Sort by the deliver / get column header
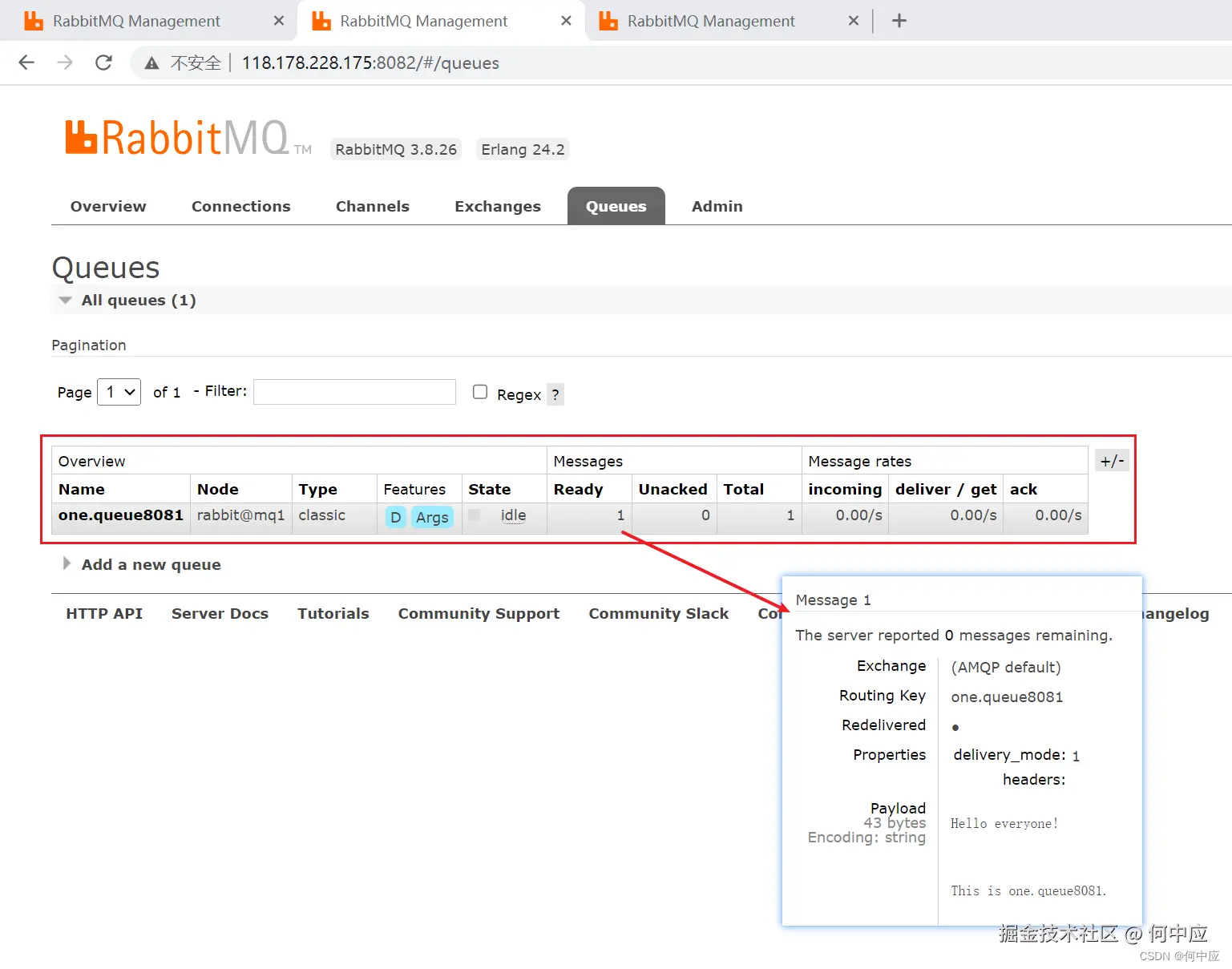This screenshot has width=1232, height=969. point(946,489)
